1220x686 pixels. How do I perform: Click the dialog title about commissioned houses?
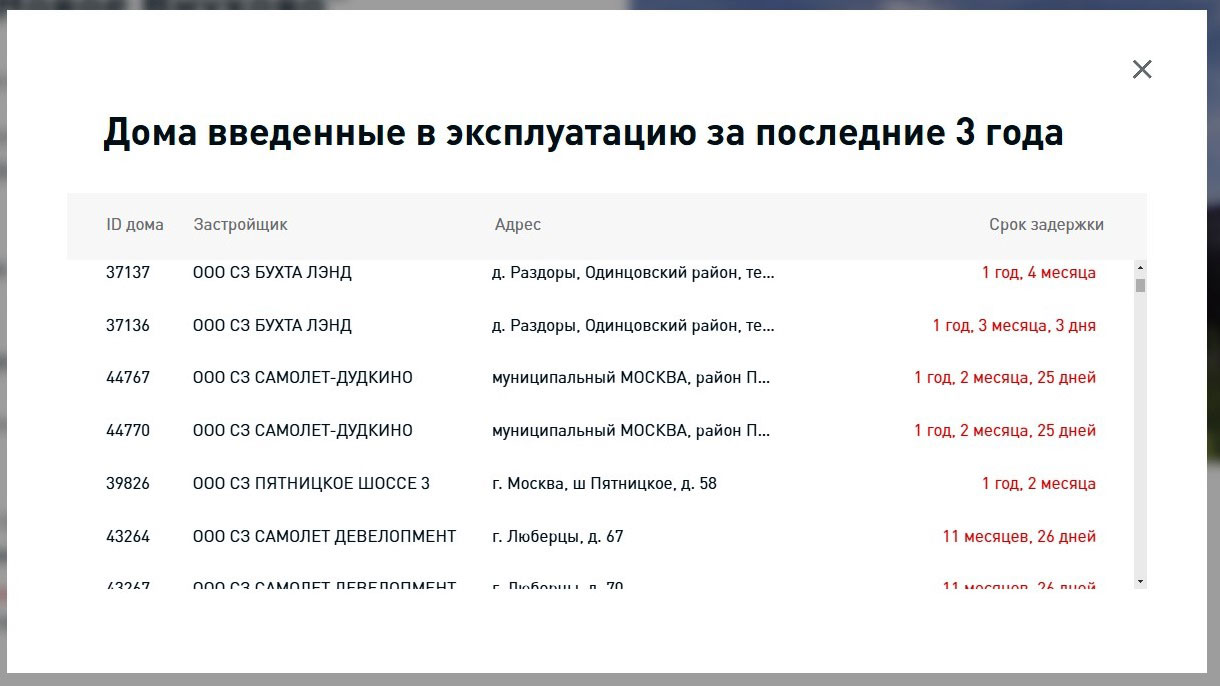pos(583,133)
